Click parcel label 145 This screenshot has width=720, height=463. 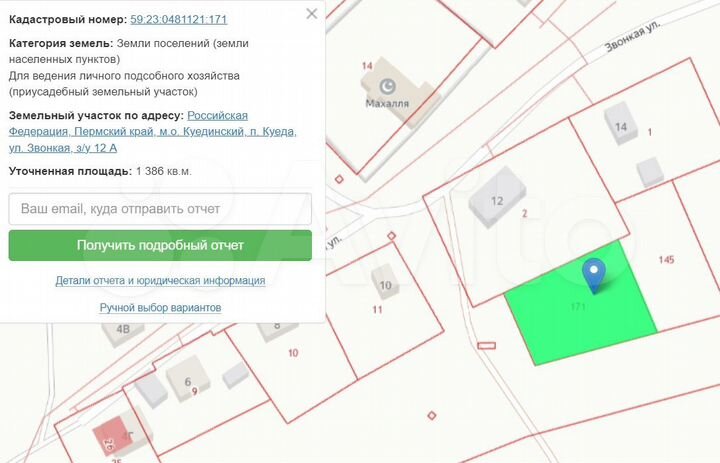point(666,260)
